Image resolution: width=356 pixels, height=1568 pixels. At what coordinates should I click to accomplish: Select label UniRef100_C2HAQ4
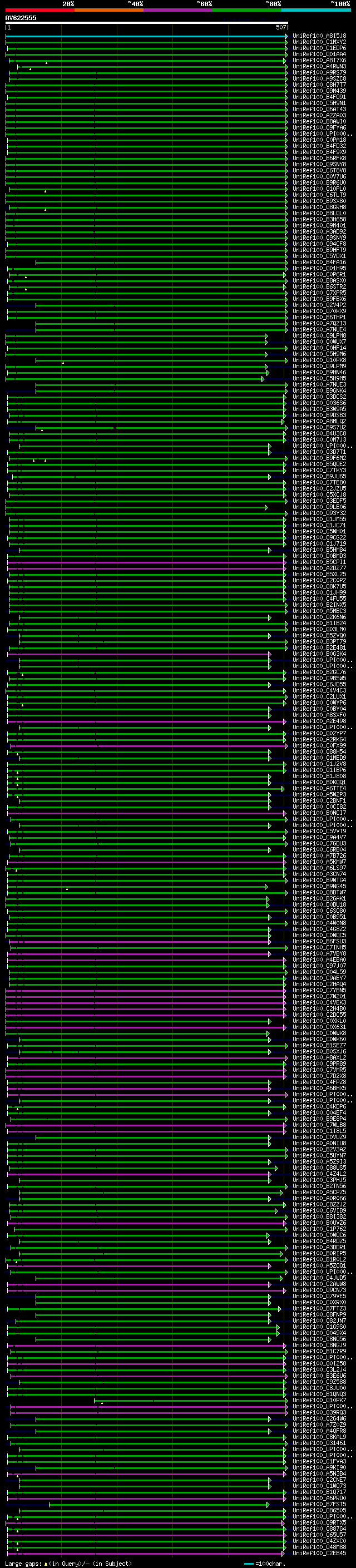click(319, 985)
